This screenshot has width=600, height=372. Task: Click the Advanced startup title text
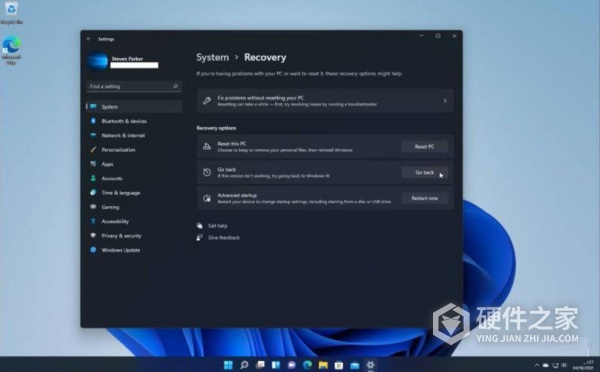tap(237, 195)
